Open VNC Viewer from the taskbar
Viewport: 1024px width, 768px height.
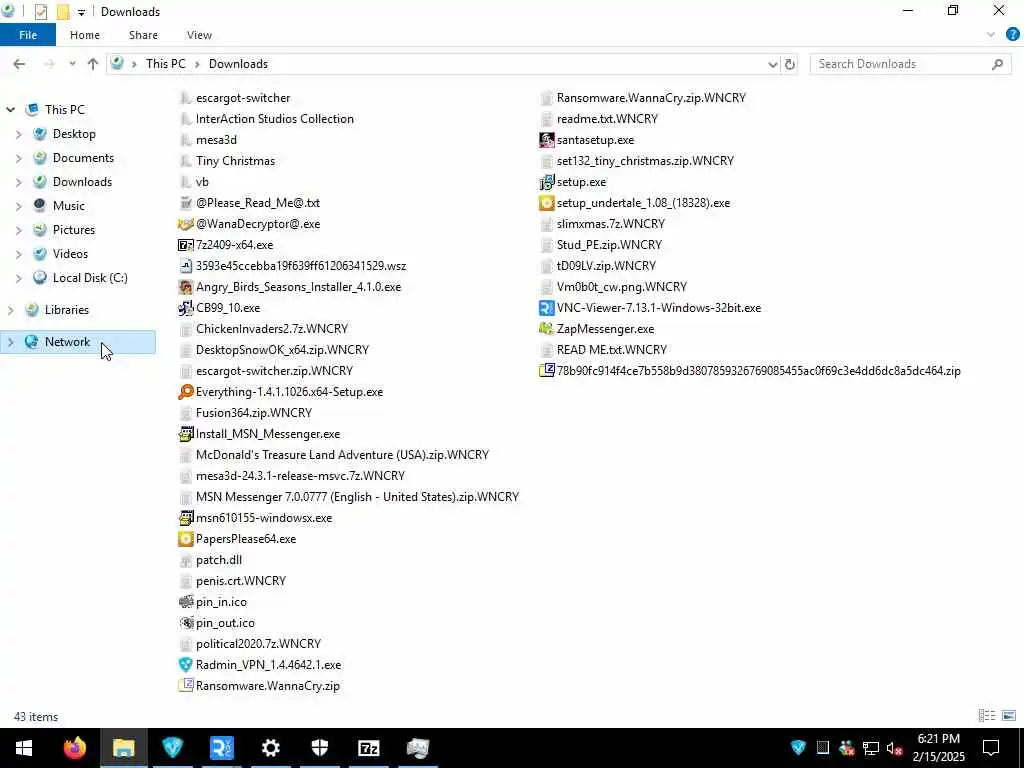pos(221,748)
